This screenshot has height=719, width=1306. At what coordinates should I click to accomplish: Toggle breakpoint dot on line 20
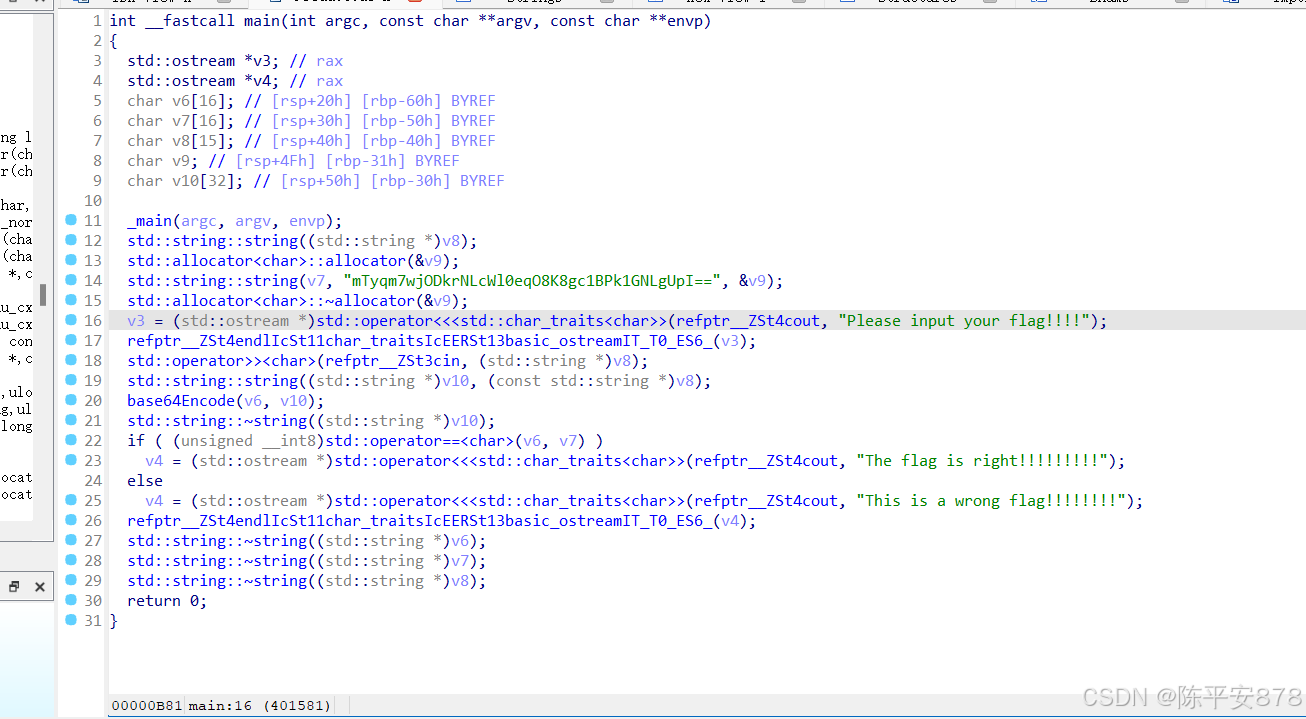coord(71,400)
